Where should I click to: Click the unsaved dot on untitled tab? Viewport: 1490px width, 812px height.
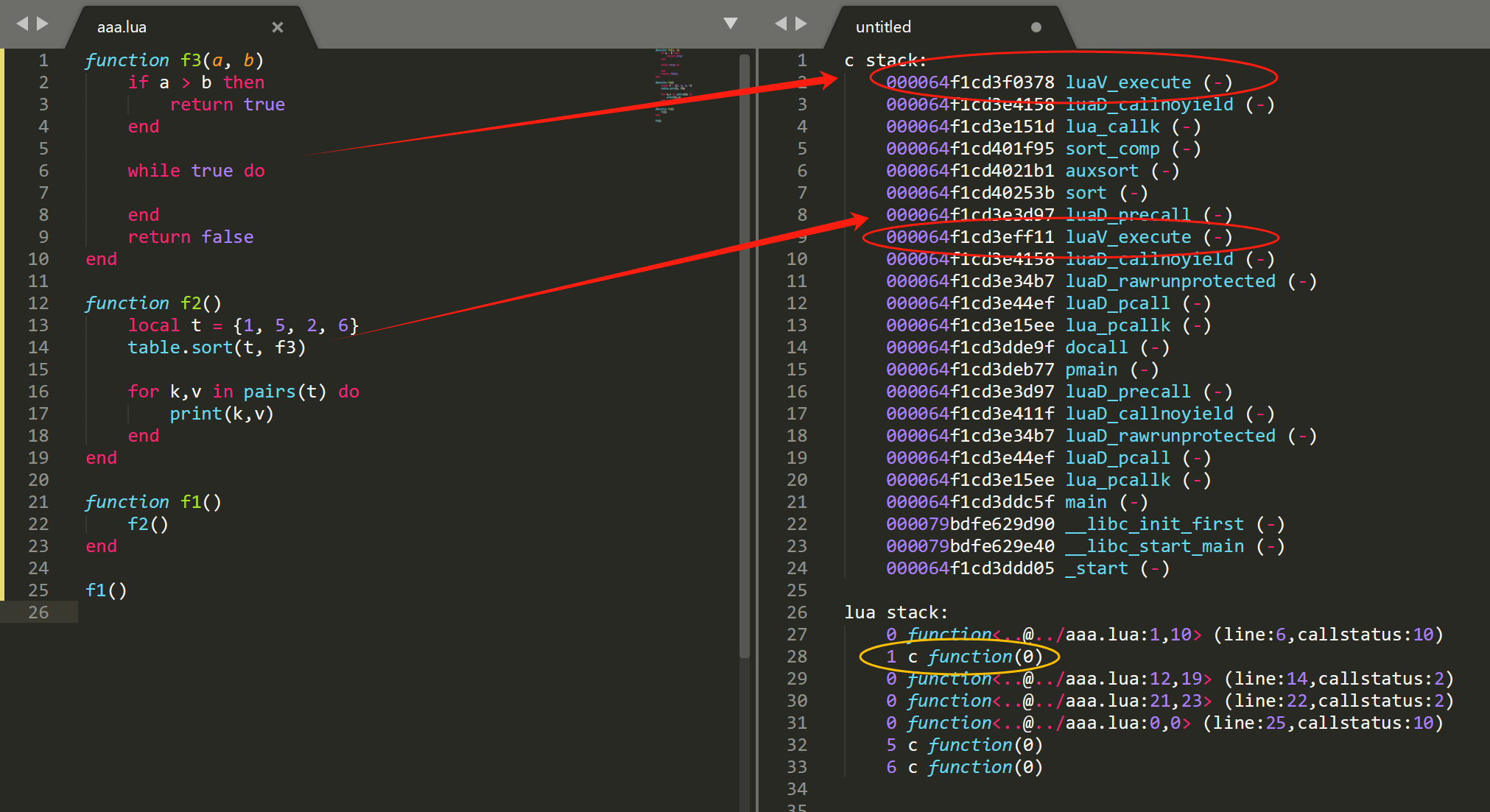pos(1036,27)
